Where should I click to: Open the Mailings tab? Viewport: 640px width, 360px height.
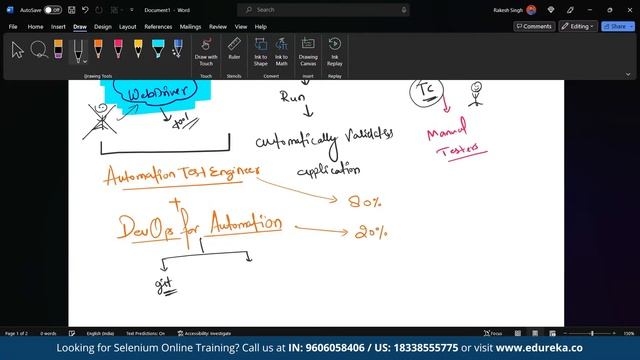pyautogui.click(x=191, y=27)
